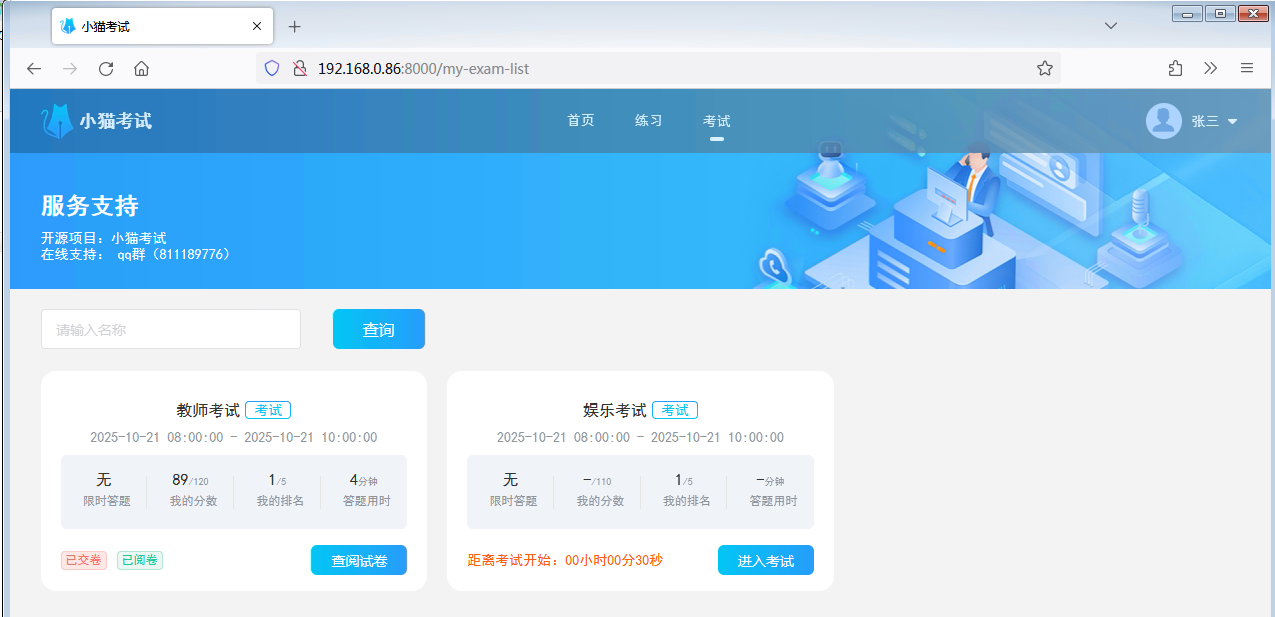1275x617 pixels.
Task: Open the 练习 navigation tab
Action: [x=648, y=121]
